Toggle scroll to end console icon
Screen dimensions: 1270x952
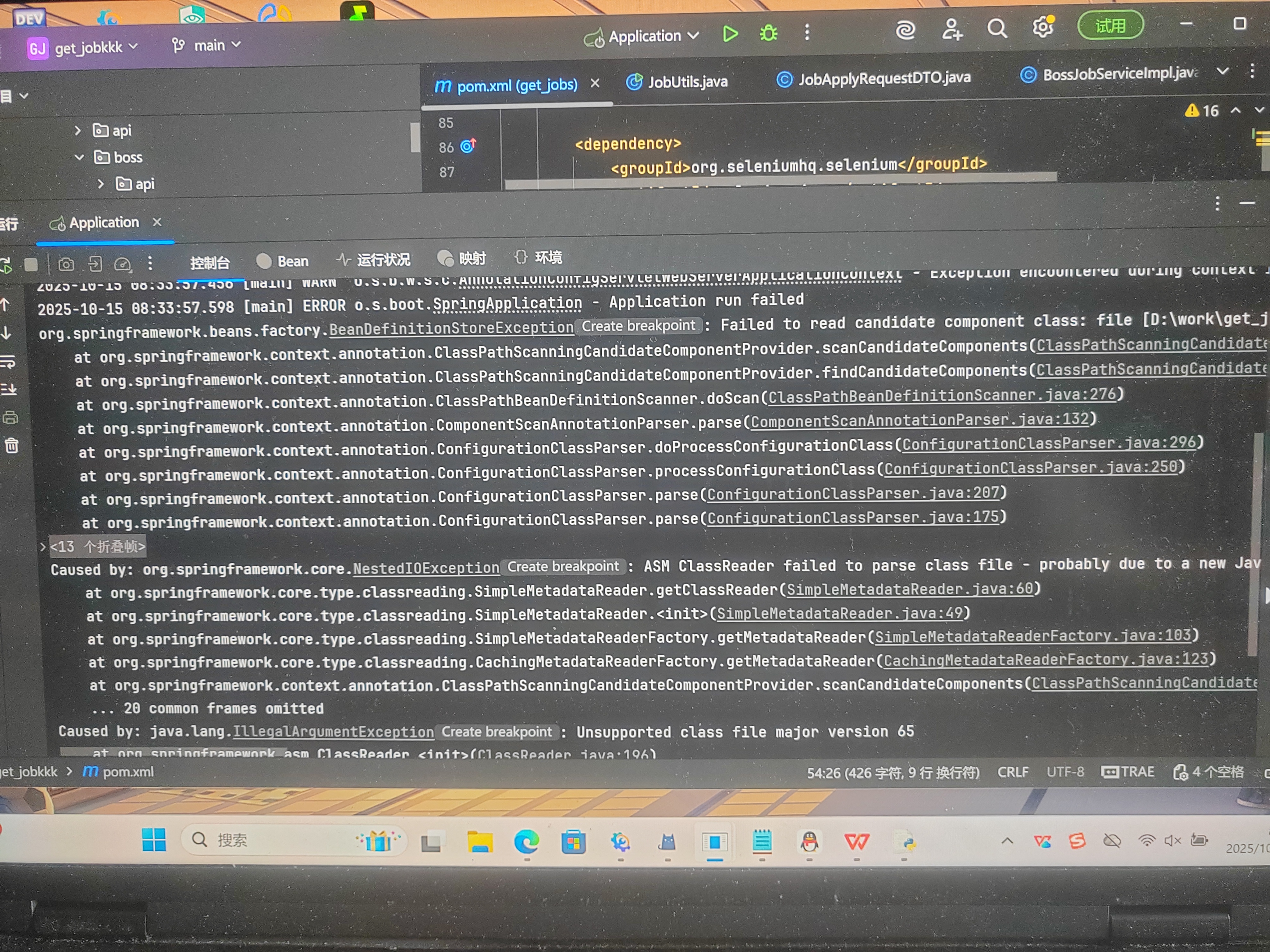(9, 390)
